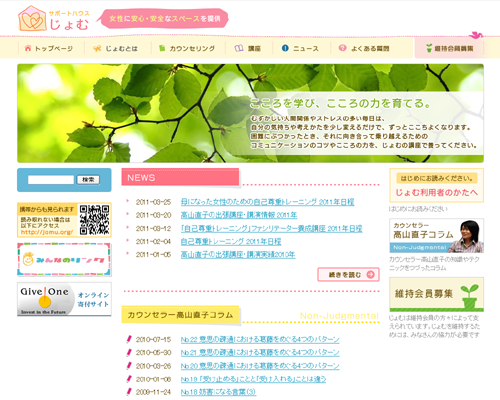Click the Give One オンライン寄付サイト banner

[x=64, y=299]
